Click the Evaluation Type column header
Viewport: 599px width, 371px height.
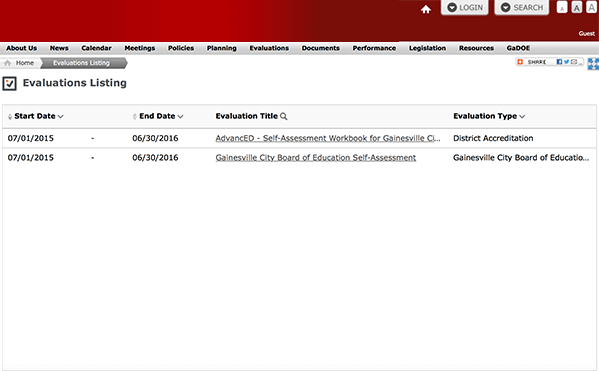485,116
